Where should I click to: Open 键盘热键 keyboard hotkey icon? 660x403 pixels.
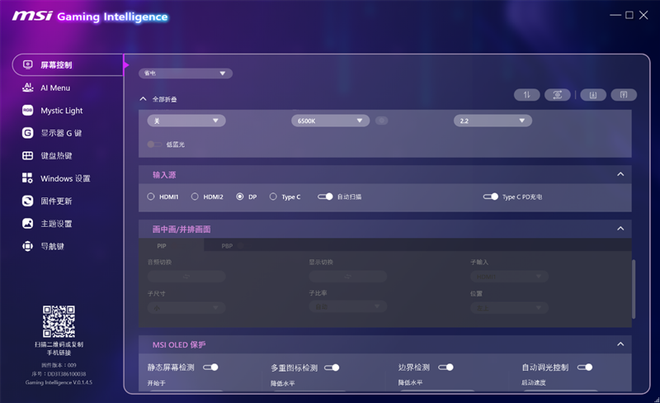[x=27, y=156]
